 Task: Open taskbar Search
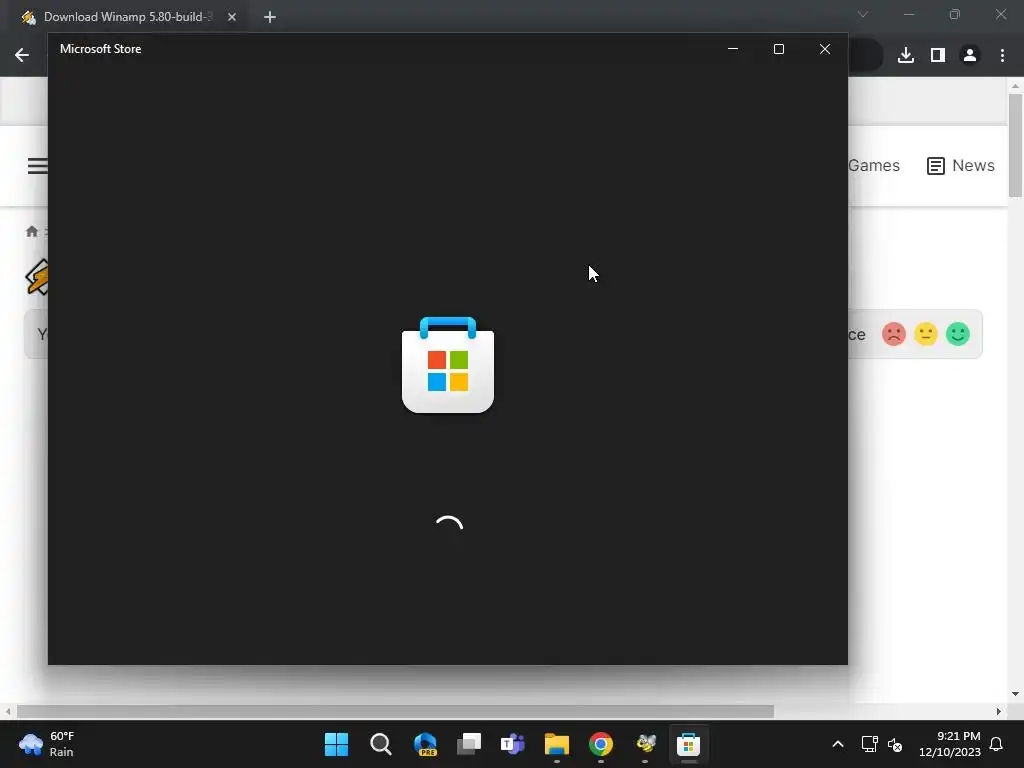381,744
